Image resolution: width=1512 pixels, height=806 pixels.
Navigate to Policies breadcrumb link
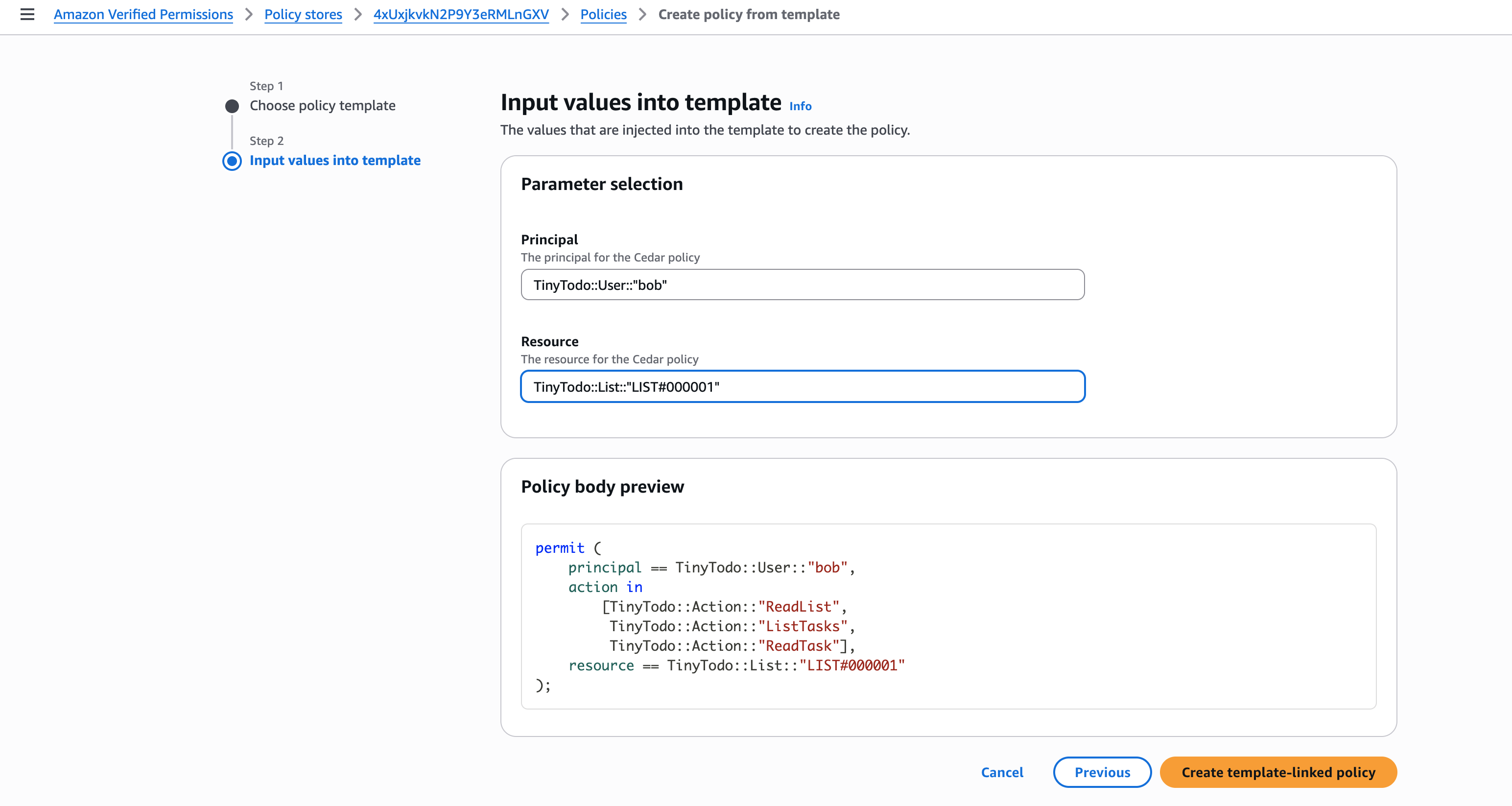603,14
